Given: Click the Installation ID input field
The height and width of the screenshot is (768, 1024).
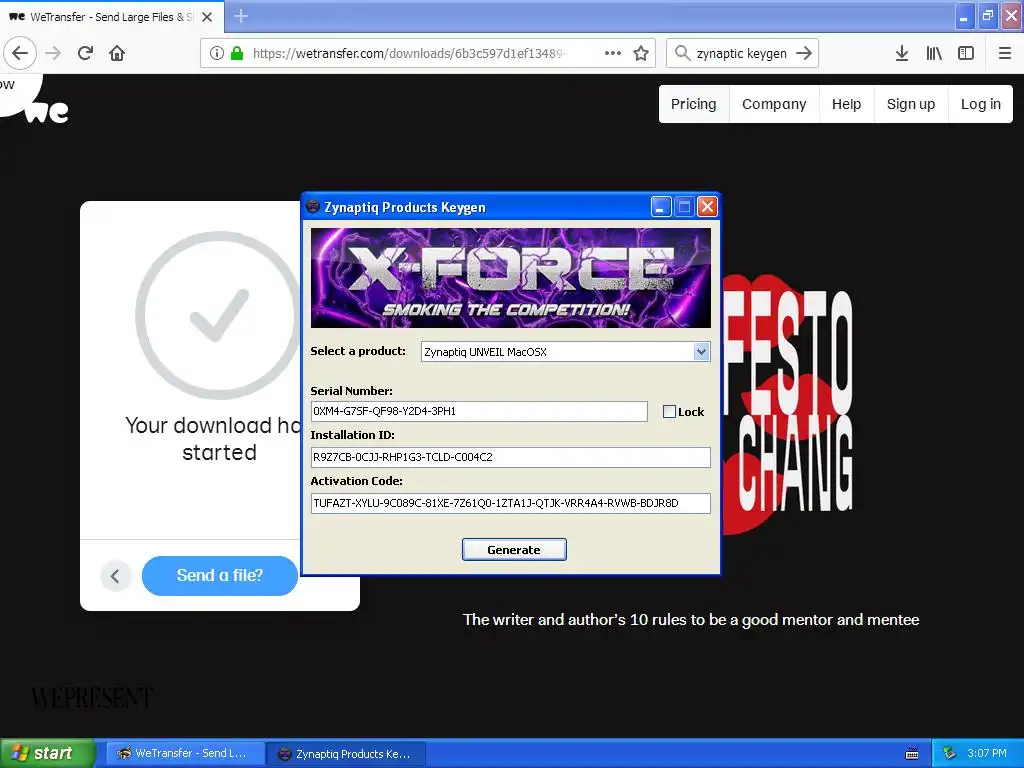Looking at the screenshot, I should click(x=511, y=457).
